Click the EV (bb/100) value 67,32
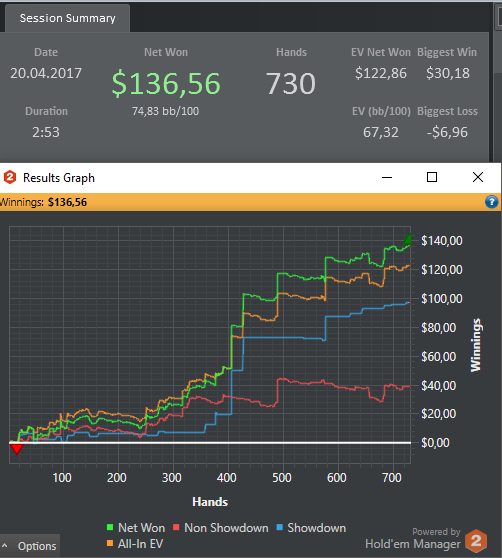 click(x=381, y=132)
